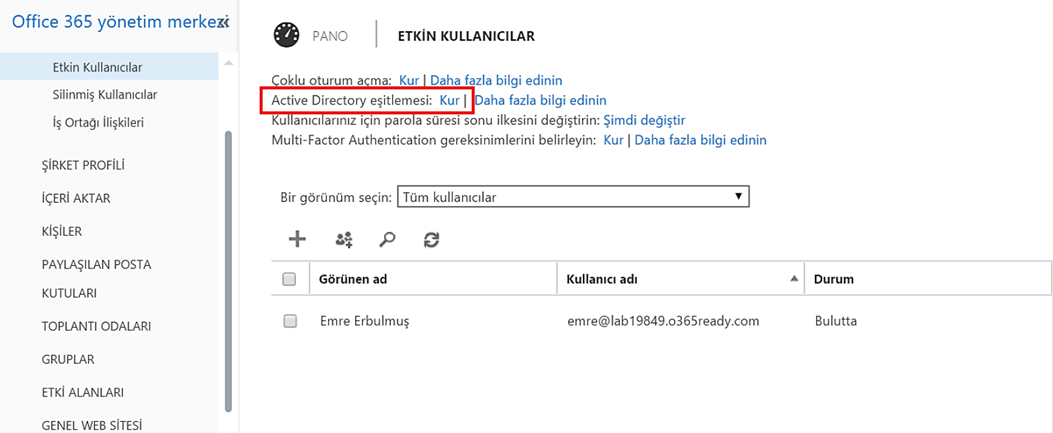Click the Bulutta status cell
Screen dimensions: 1053x433
pyautogui.click(x=835, y=322)
